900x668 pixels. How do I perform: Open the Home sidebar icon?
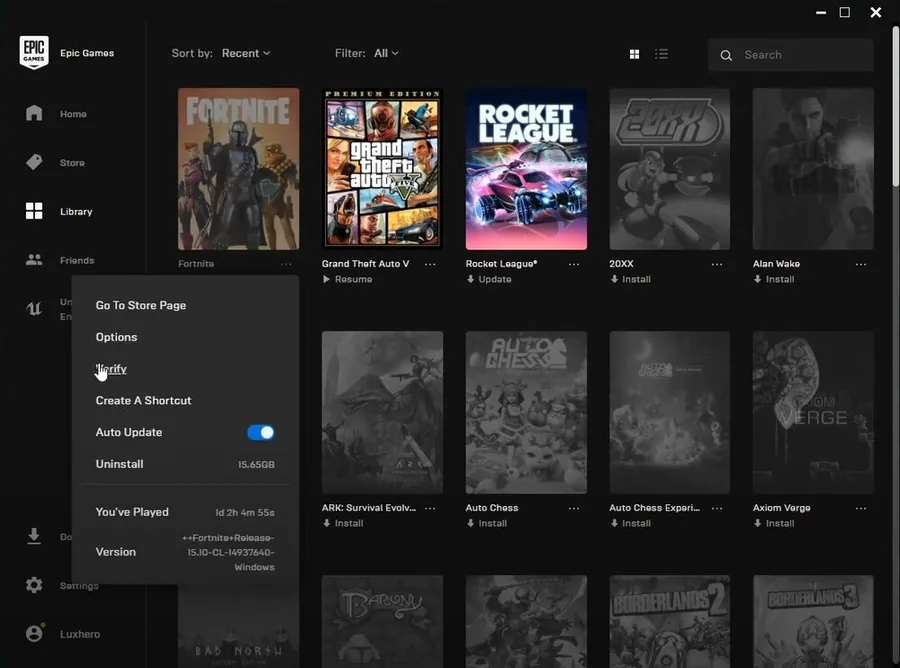point(34,113)
